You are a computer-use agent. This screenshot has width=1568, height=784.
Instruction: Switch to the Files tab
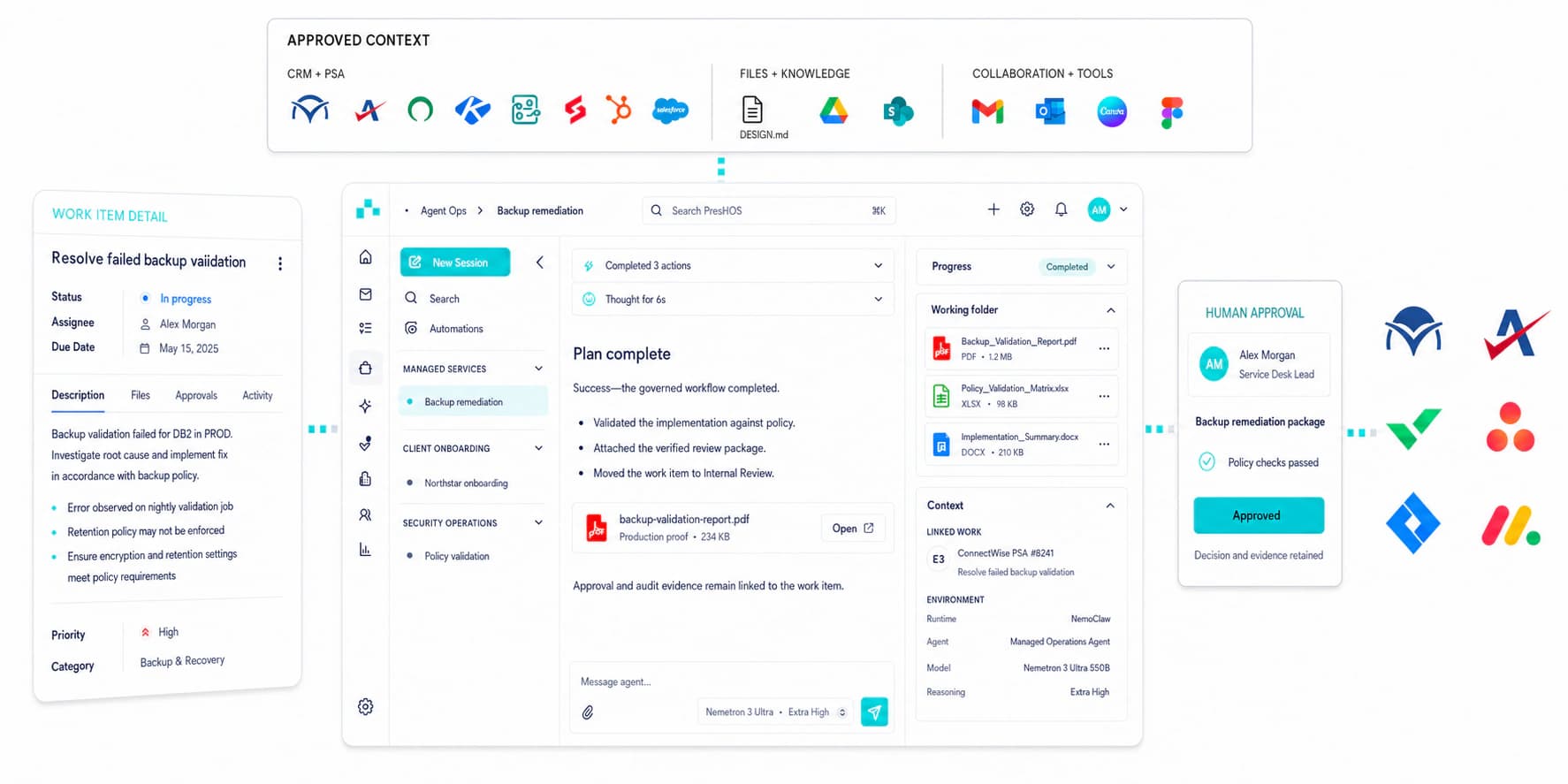pos(141,395)
